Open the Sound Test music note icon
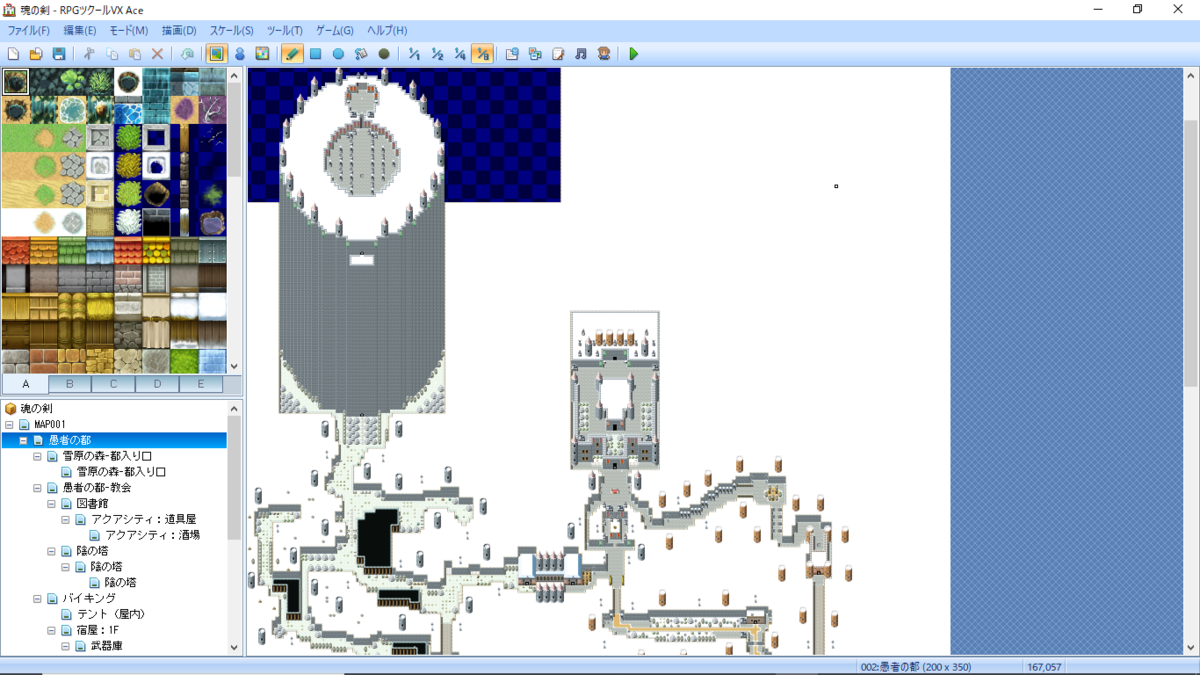Viewport: 1200px width, 675px height. (x=581, y=54)
